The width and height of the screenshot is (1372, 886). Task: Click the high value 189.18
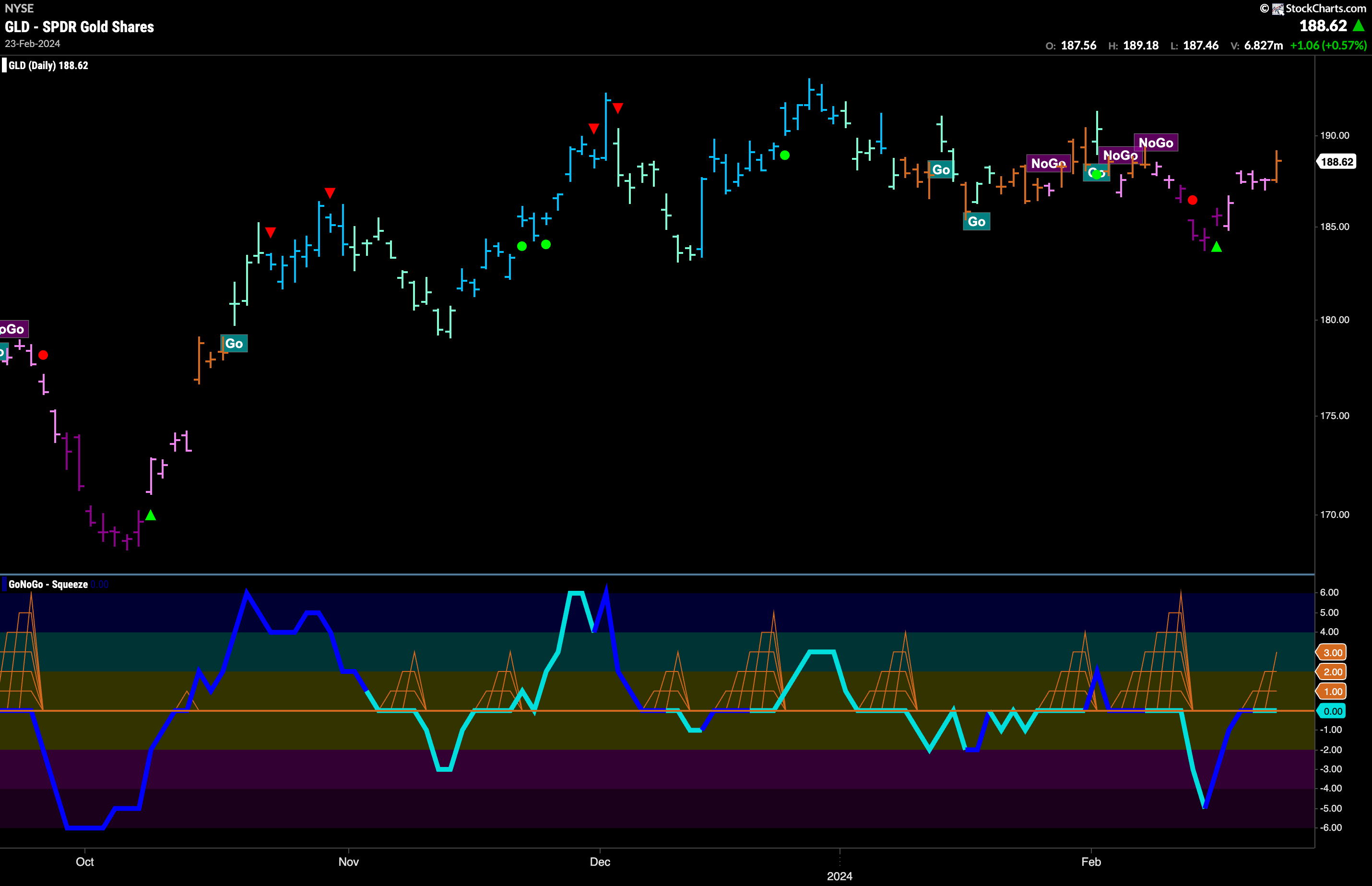click(x=1141, y=46)
